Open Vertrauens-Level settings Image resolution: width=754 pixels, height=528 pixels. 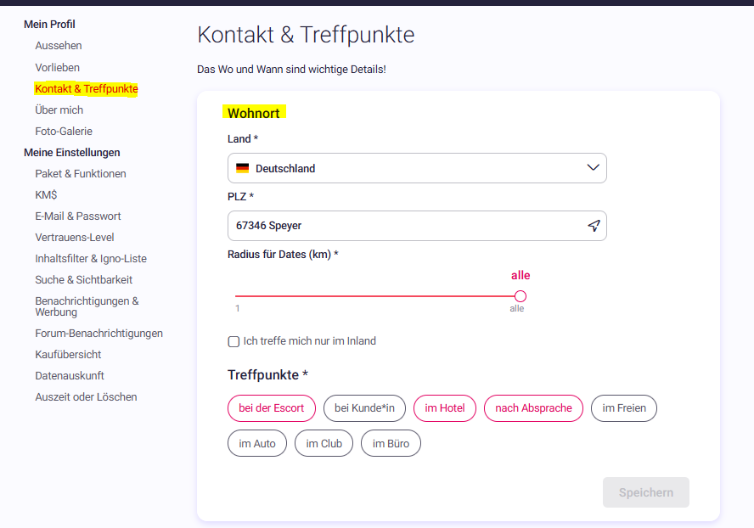pos(75,238)
